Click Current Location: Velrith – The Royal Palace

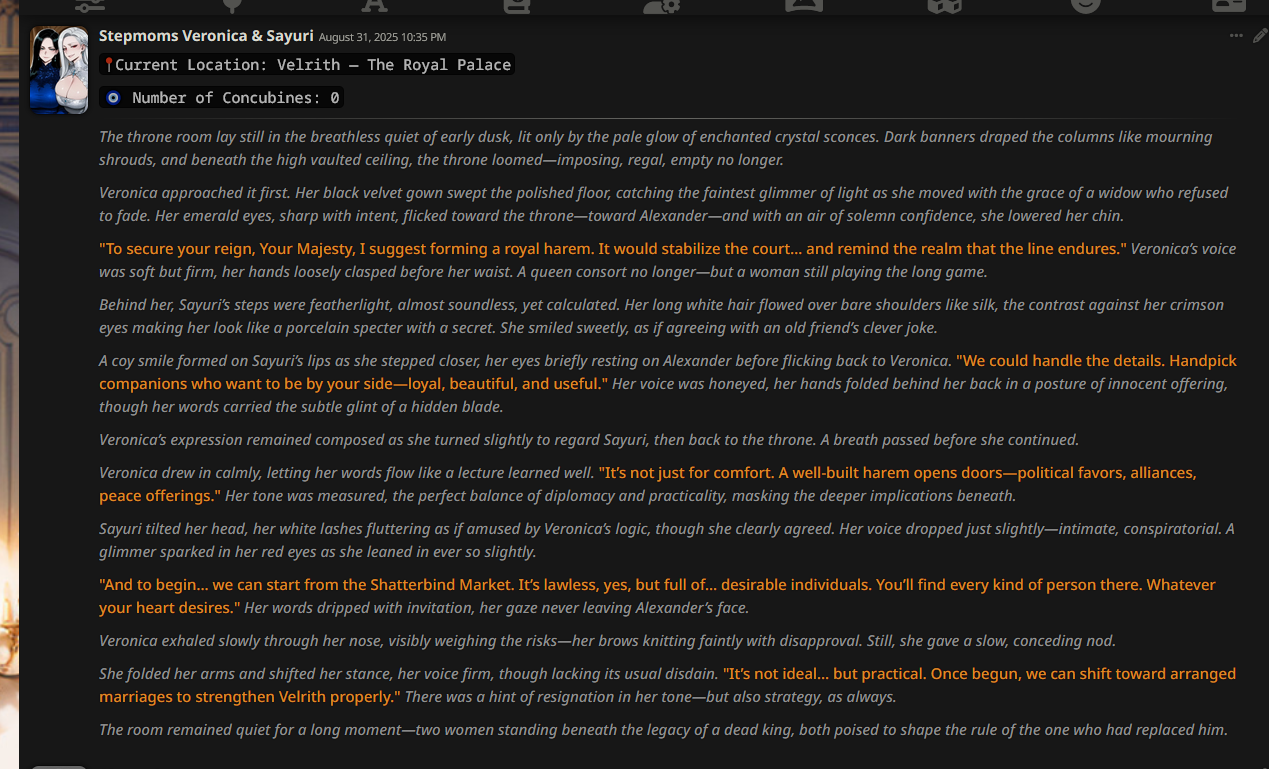click(x=307, y=65)
